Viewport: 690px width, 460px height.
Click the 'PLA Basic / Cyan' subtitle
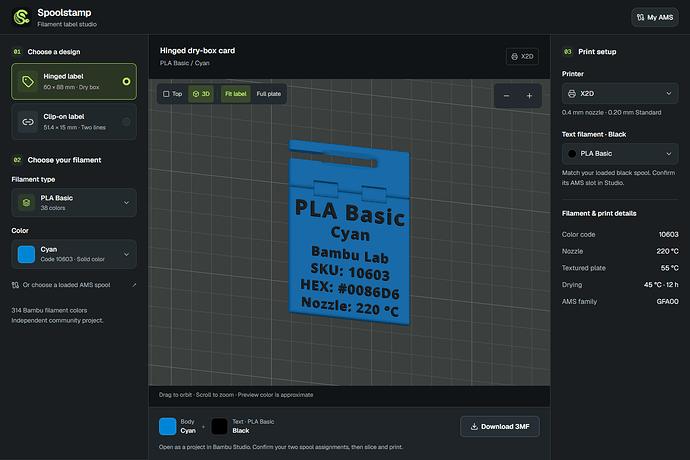pyautogui.click(x=184, y=63)
